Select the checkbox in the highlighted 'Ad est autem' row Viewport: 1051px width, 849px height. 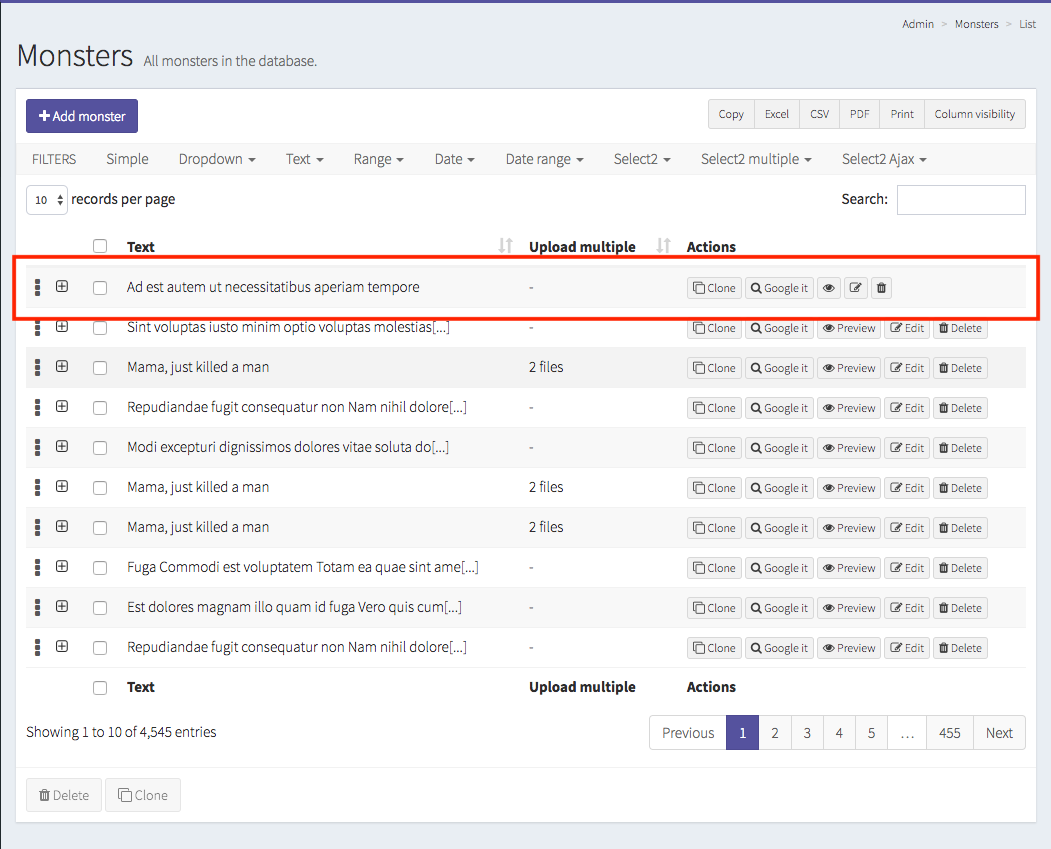coord(99,287)
